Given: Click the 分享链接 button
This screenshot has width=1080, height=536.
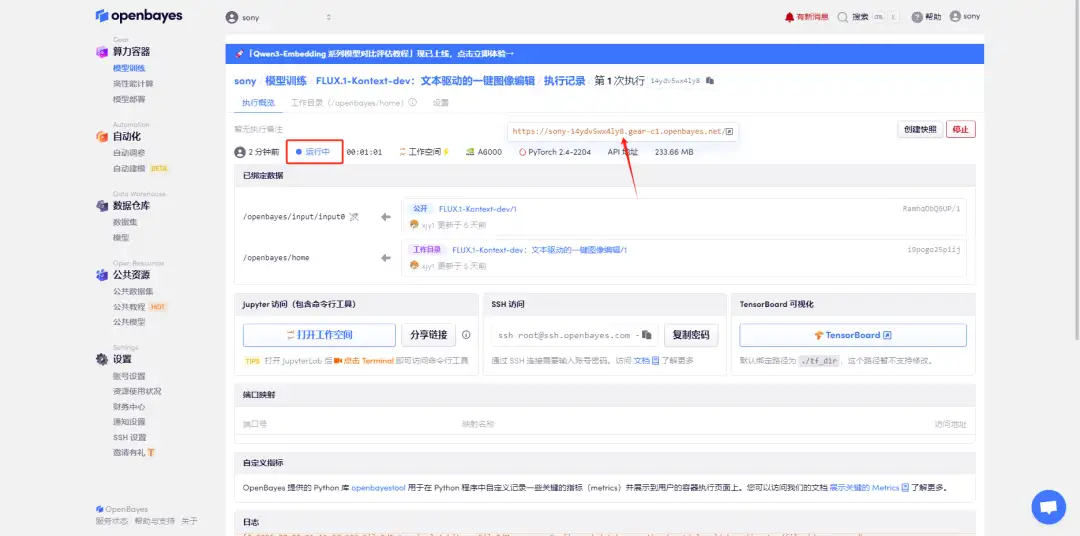Looking at the screenshot, I should pyautogui.click(x=428, y=335).
